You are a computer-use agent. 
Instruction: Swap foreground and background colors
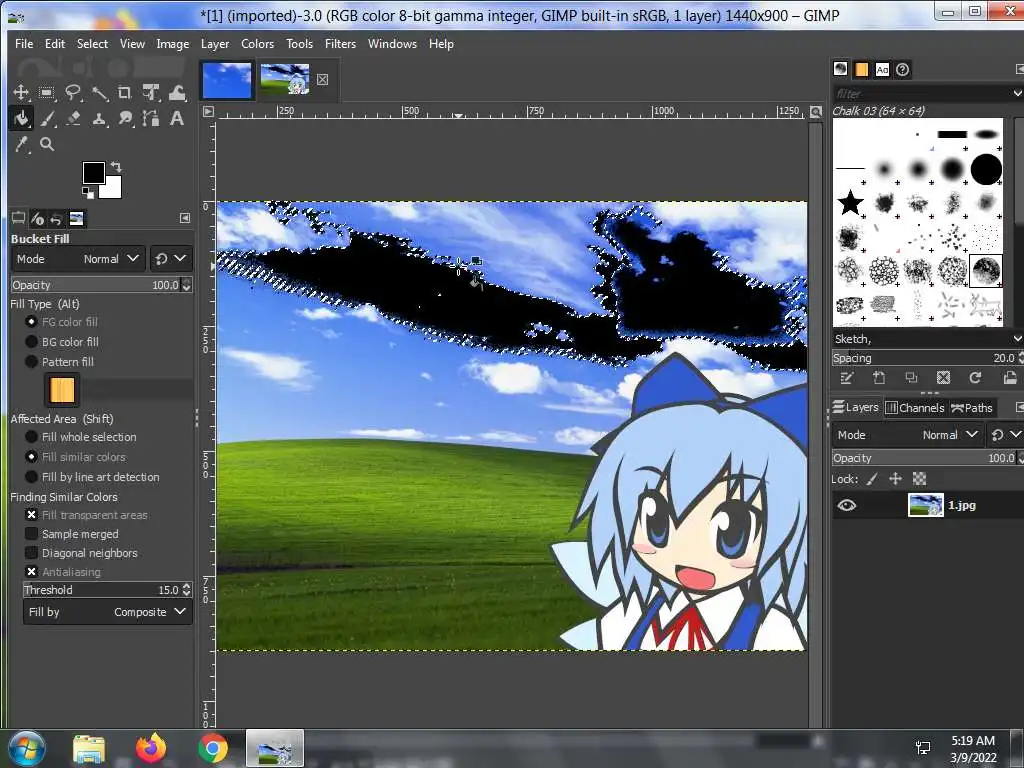(x=116, y=167)
